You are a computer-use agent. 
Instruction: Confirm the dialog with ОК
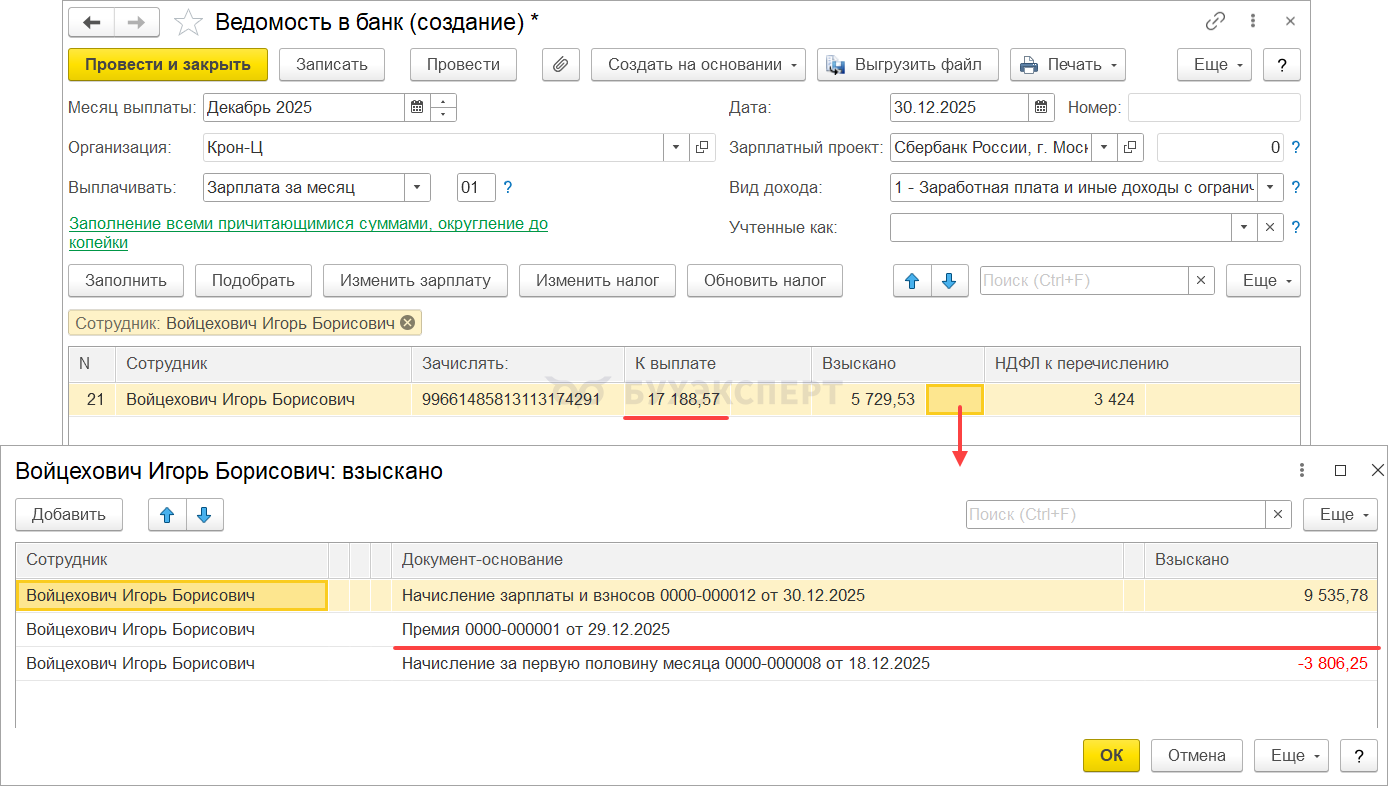click(x=1112, y=755)
